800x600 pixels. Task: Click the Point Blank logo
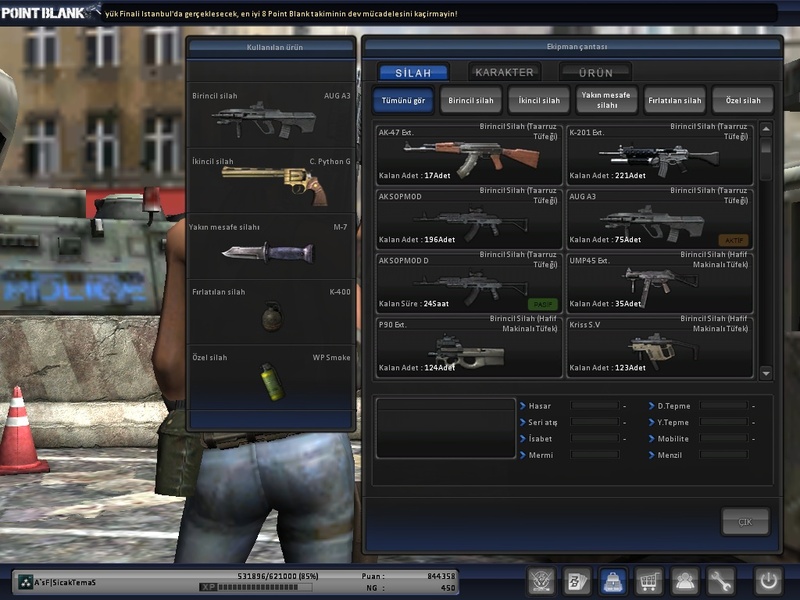click(51, 12)
